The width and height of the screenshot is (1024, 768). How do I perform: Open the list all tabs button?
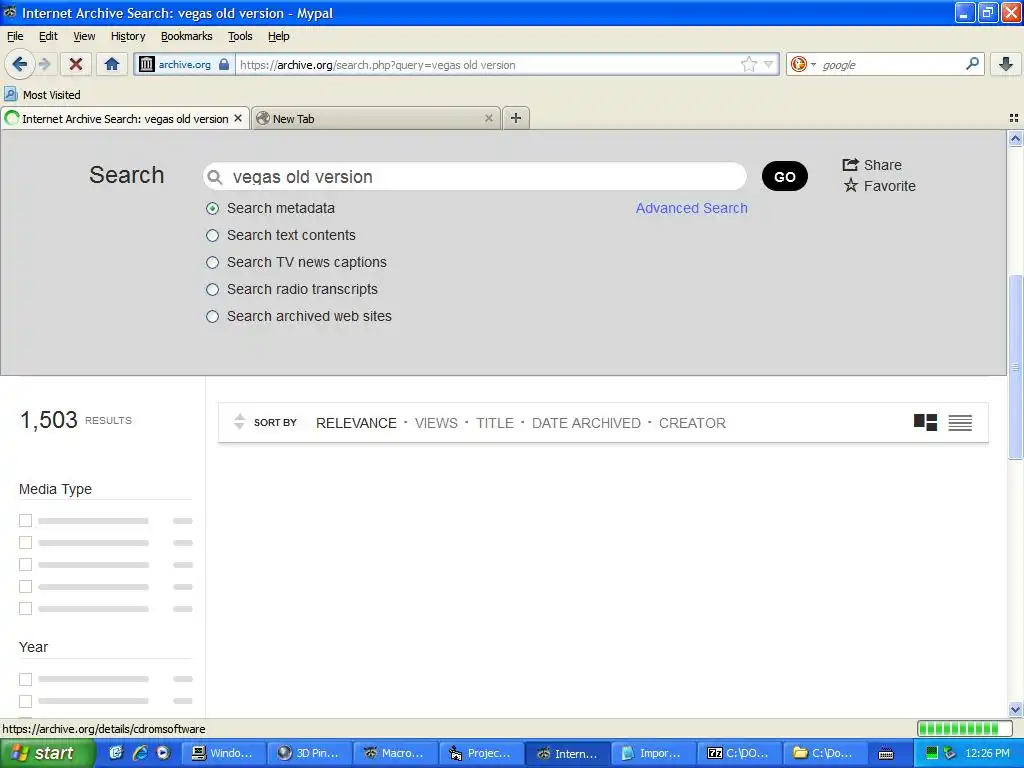[1014, 118]
